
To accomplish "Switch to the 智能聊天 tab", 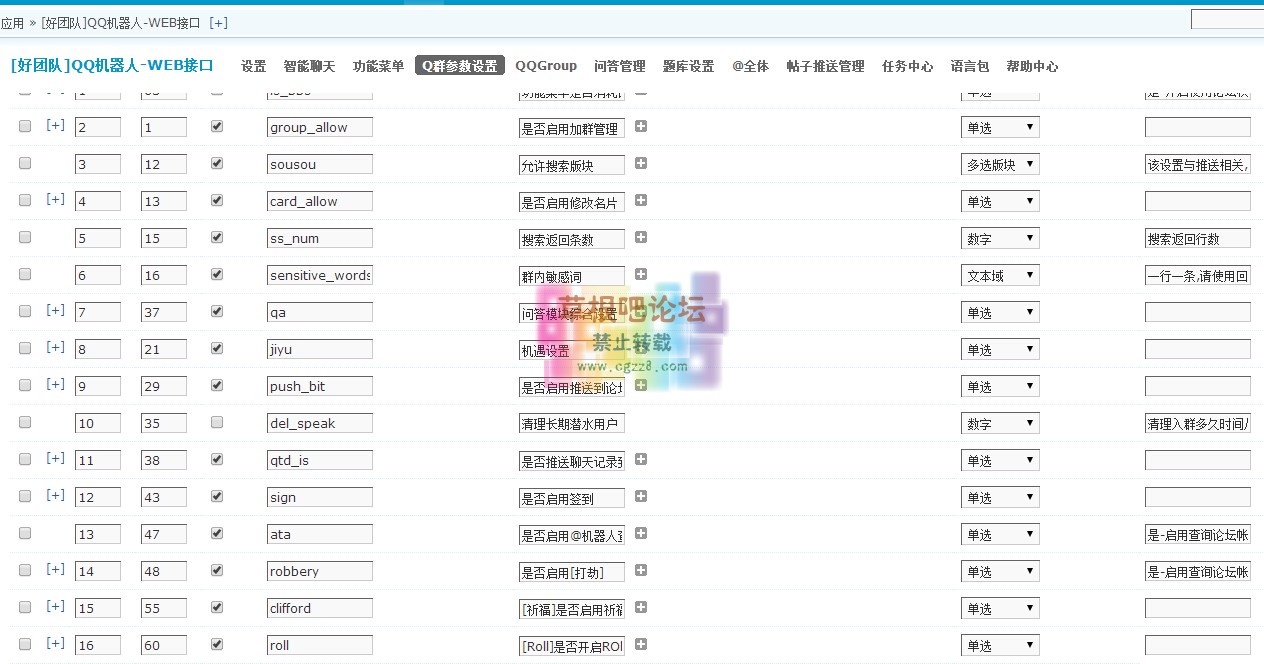I will point(309,66).
